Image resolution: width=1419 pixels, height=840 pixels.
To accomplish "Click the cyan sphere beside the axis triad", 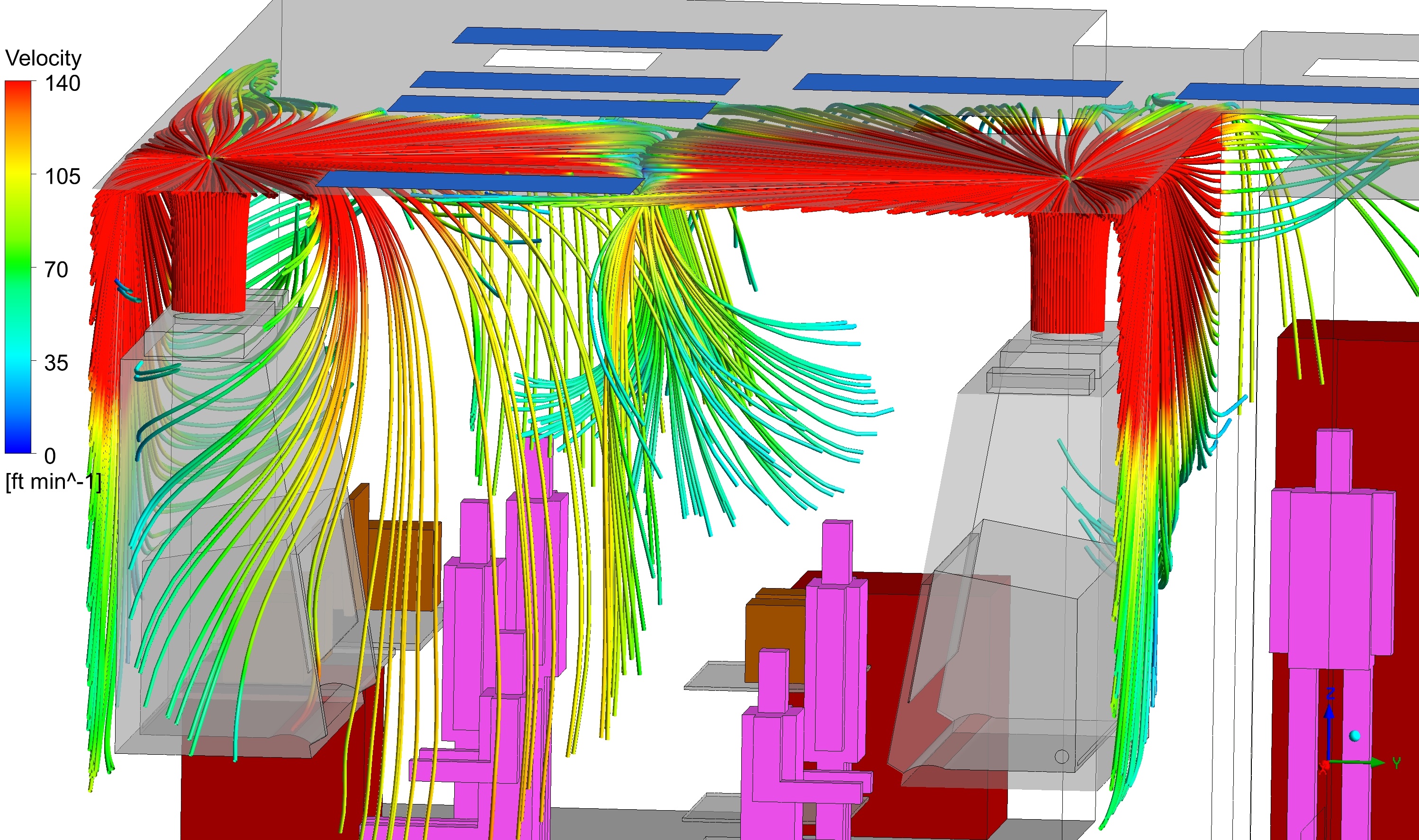I will [x=1355, y=736].
